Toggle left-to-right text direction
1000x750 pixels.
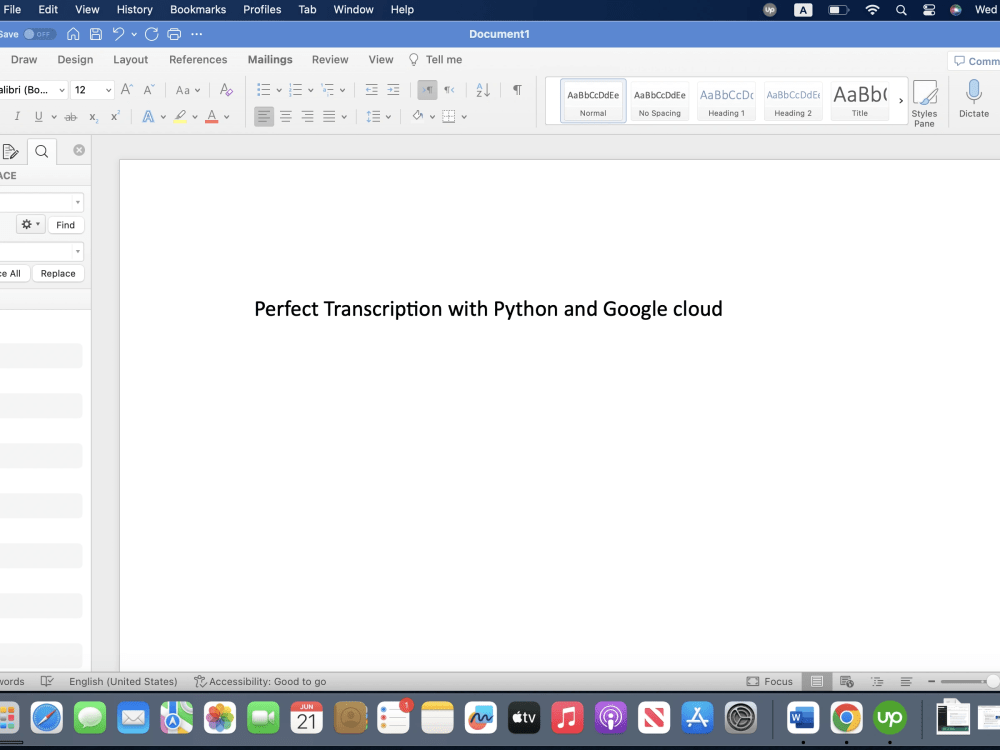tap(427, 90)
